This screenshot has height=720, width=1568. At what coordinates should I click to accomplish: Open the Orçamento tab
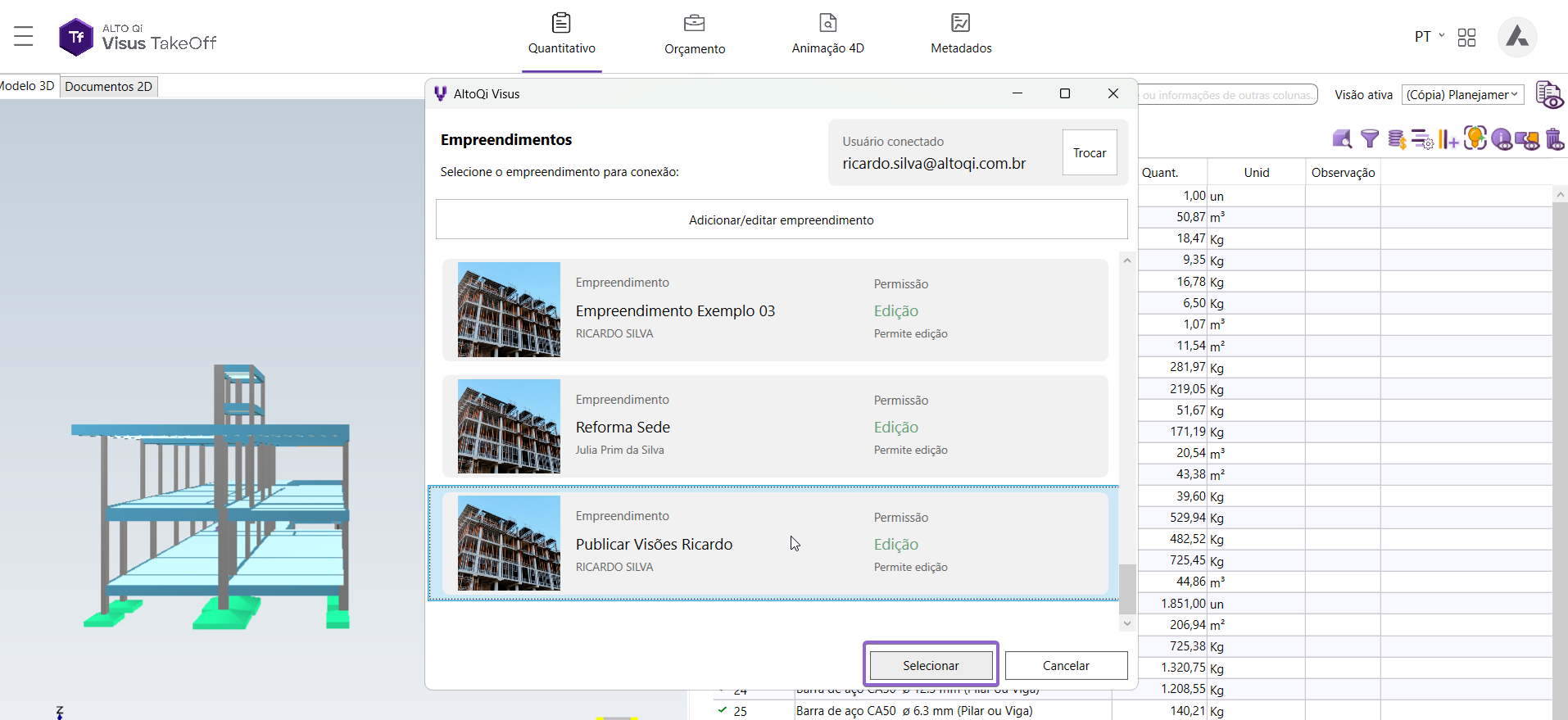(695, 35)
